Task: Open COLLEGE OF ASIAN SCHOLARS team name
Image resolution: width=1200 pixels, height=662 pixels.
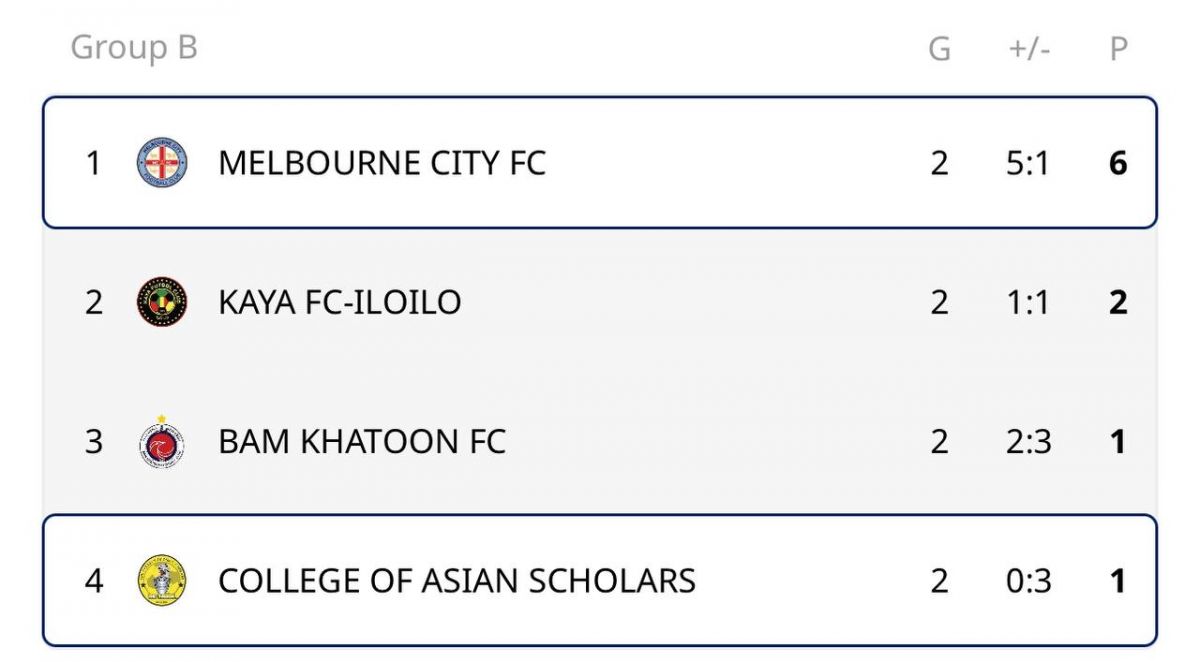Action: (x=457, y=580)
